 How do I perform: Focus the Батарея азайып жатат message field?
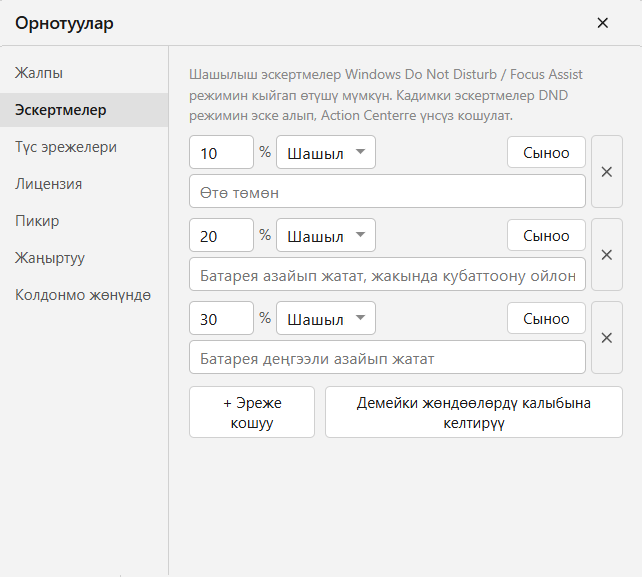pyautogui.click(x=387, y=274)
